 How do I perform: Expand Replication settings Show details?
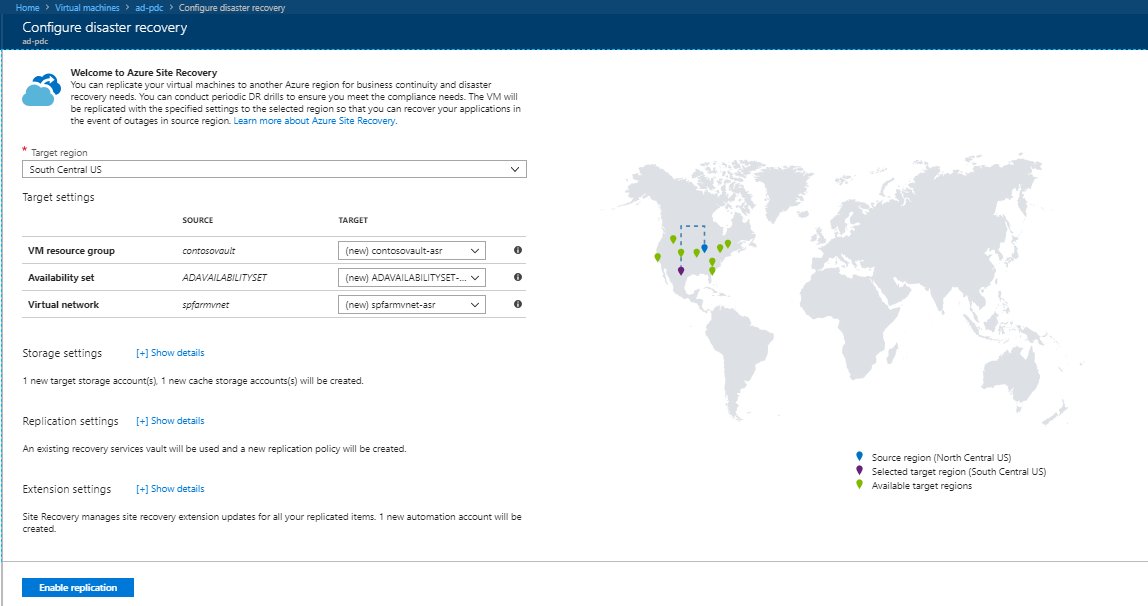[170, 421]
